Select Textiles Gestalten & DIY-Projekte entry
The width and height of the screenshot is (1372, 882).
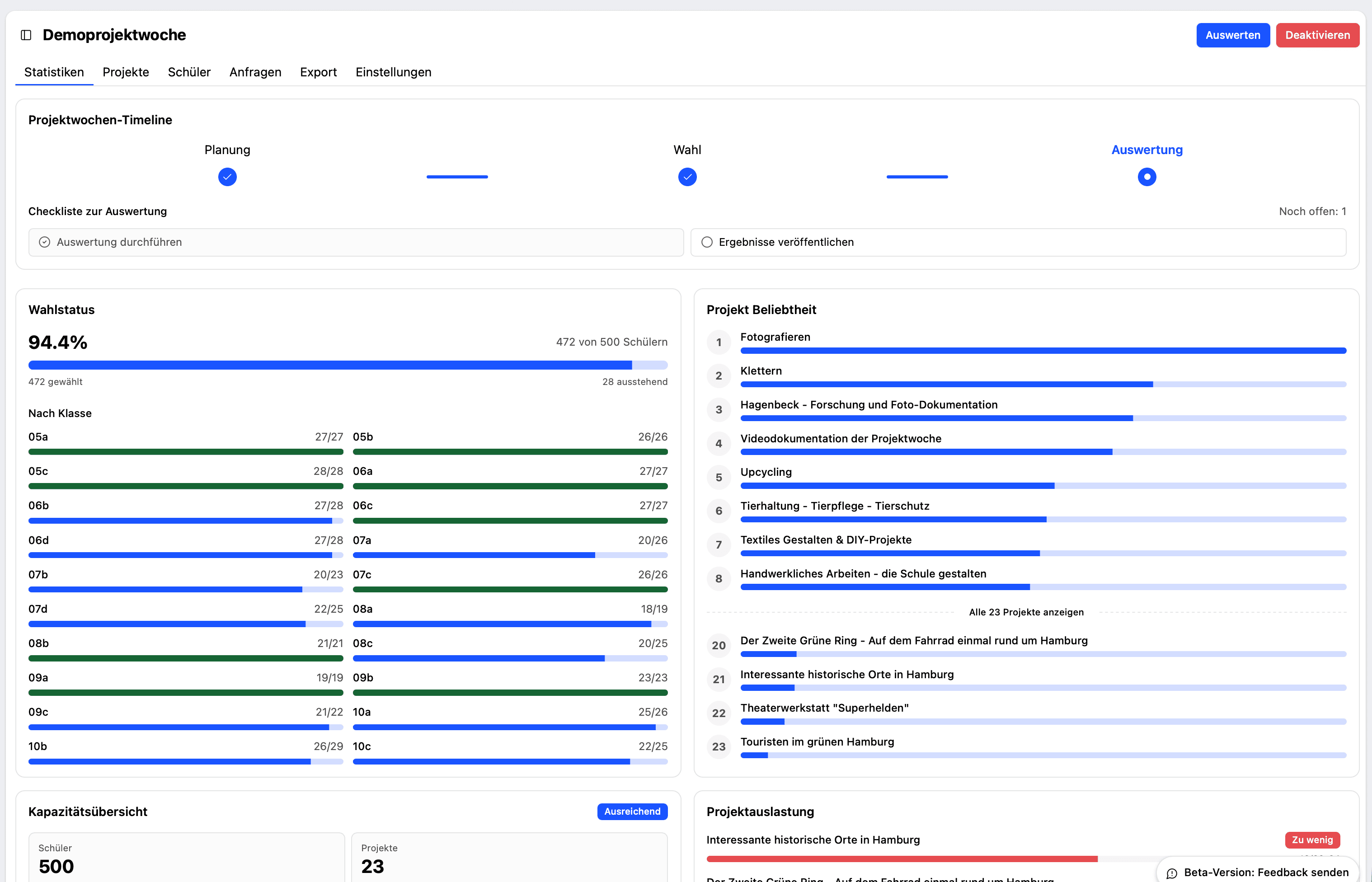826,540
